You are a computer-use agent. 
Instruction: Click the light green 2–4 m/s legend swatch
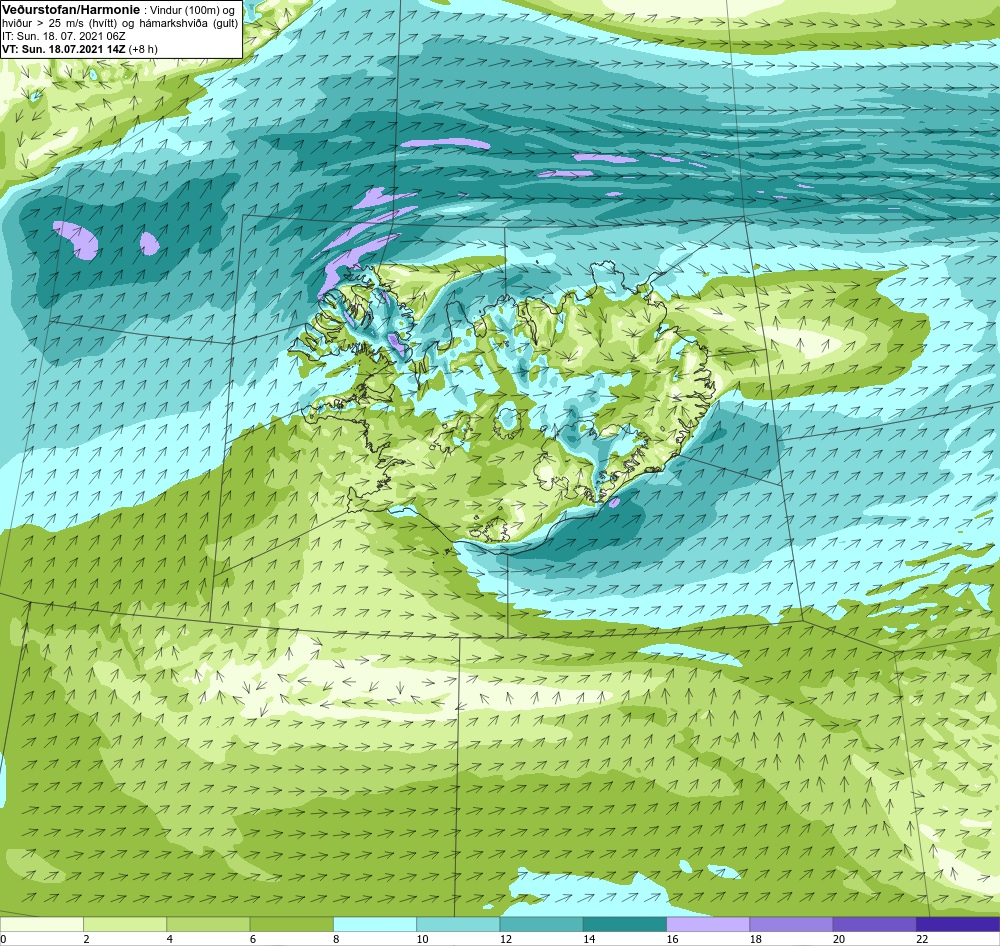click(x=125, y=924)
